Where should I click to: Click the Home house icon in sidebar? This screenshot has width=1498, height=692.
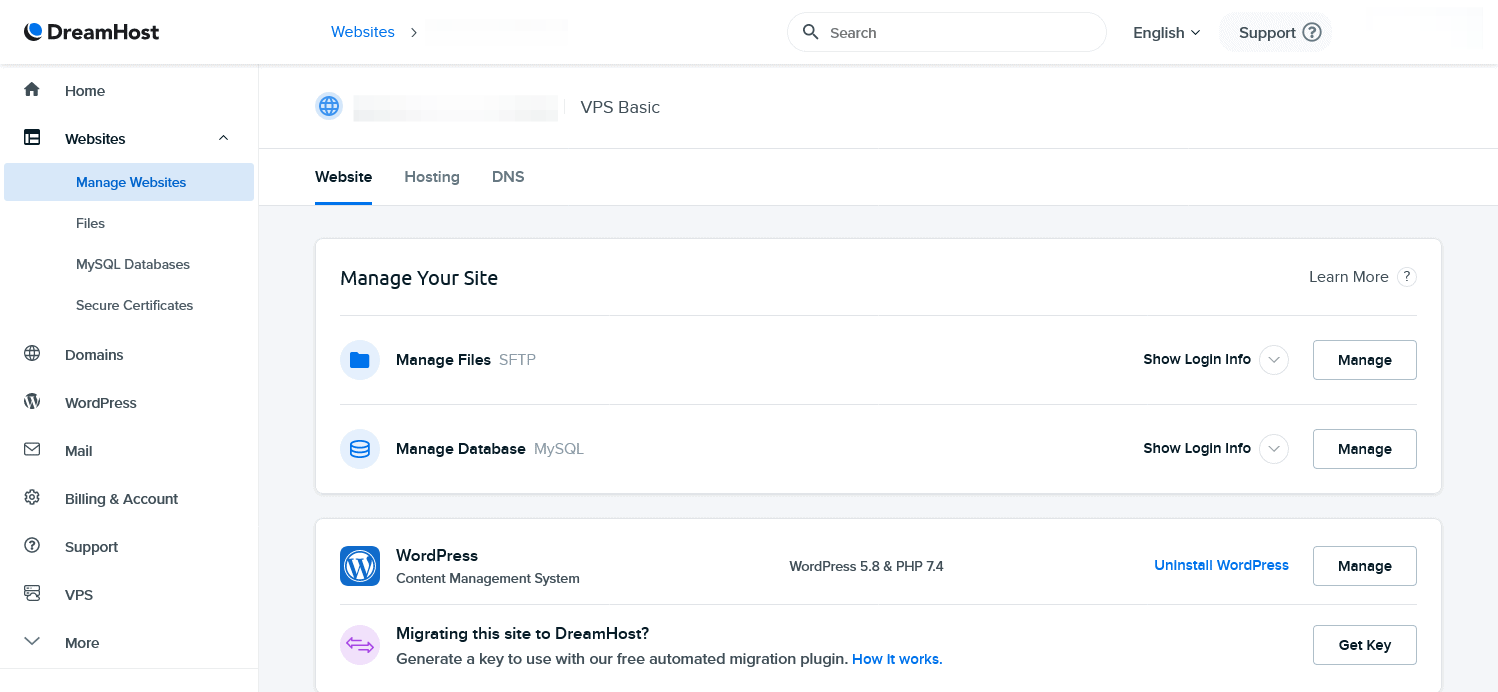[x=32, y=90]
